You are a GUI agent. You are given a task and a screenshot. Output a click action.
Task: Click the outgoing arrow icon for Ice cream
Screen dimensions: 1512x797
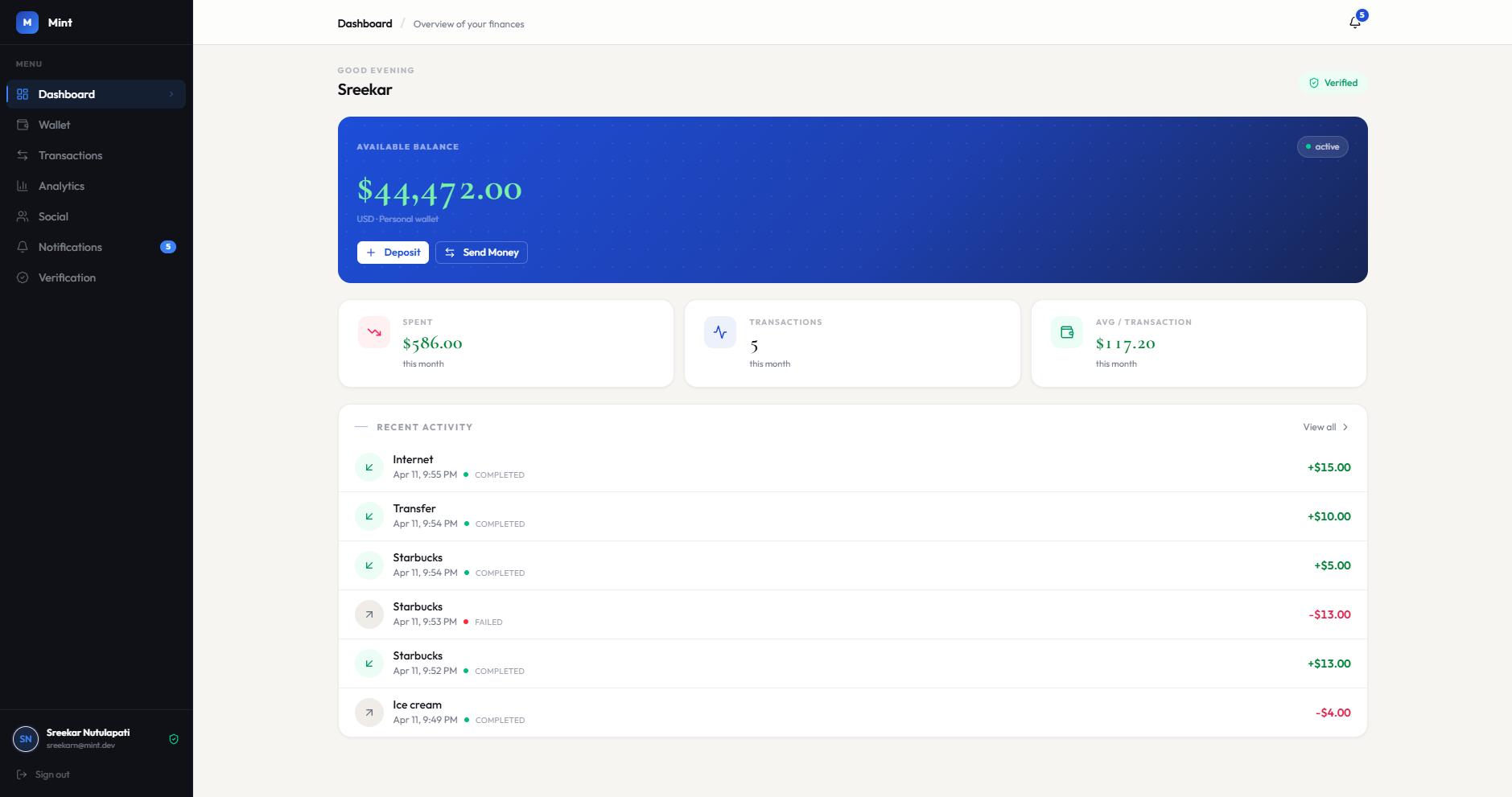[369, 713]
